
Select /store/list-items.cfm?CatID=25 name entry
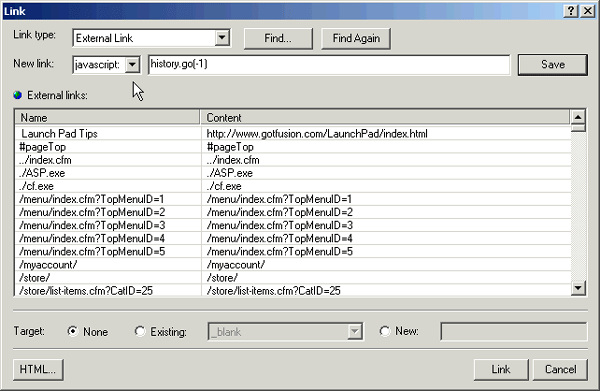coord(108,290)
